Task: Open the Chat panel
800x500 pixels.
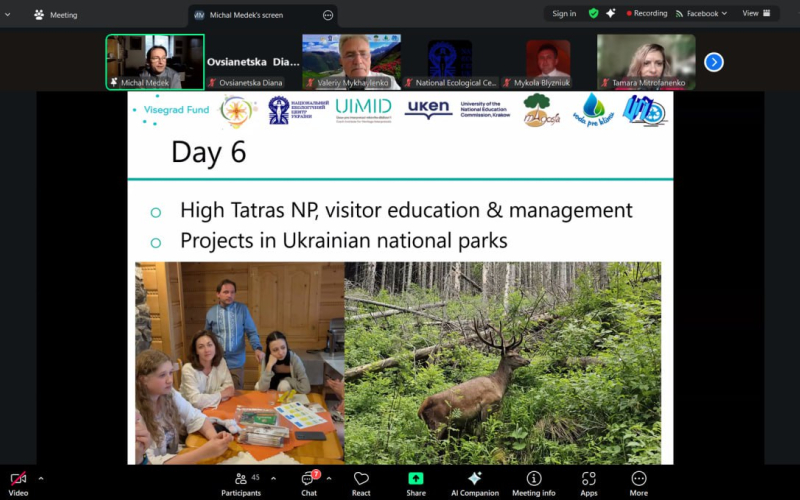Action: pyautogui.click(x=309, y=481)
